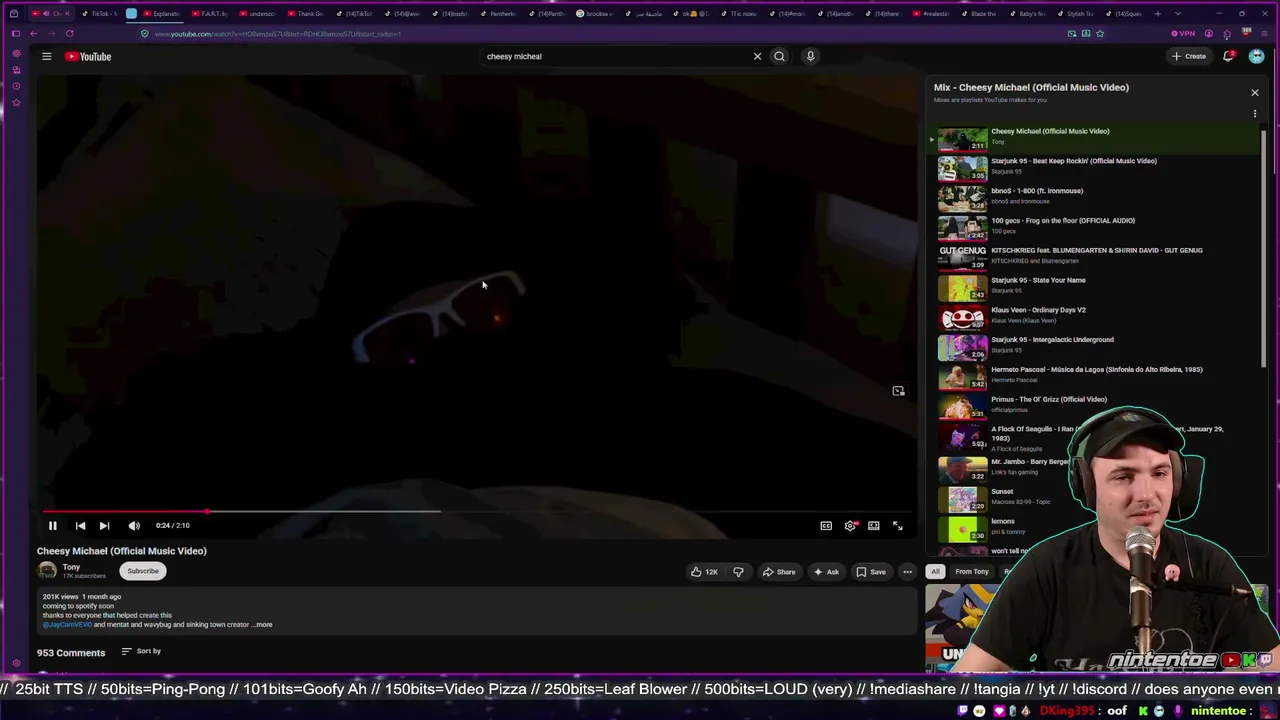The width and height of the screenshot is (1280, 720).
Task: Toggle the browser VPN indicator
Action: [x=1183, y=34]
